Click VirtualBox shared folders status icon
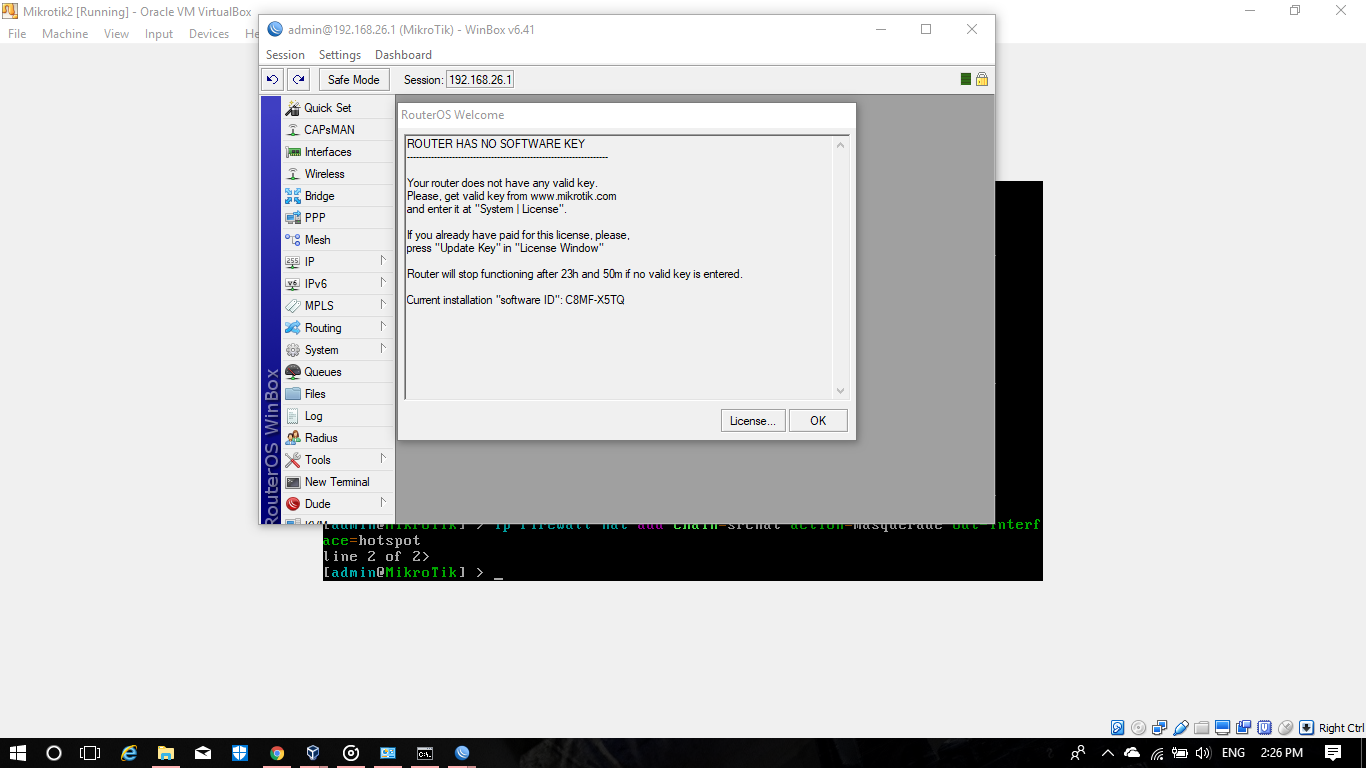This screenshot has height=768, width=1366. [x=1202, y=728]
